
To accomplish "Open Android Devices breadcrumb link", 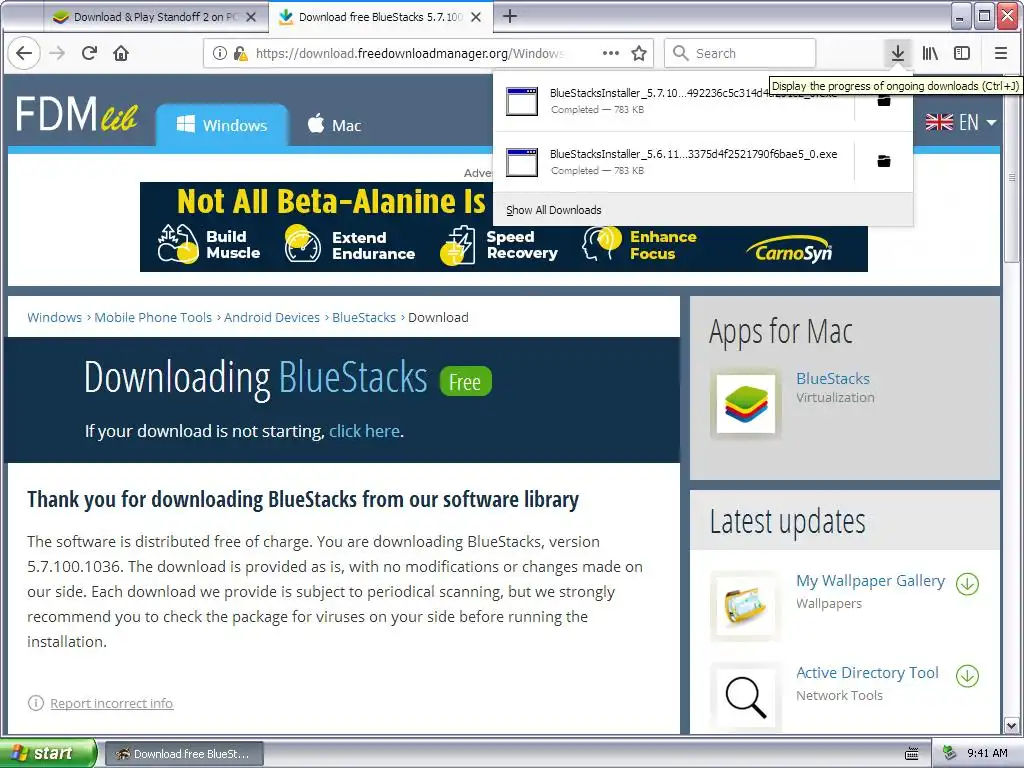I will pos(272,317).
